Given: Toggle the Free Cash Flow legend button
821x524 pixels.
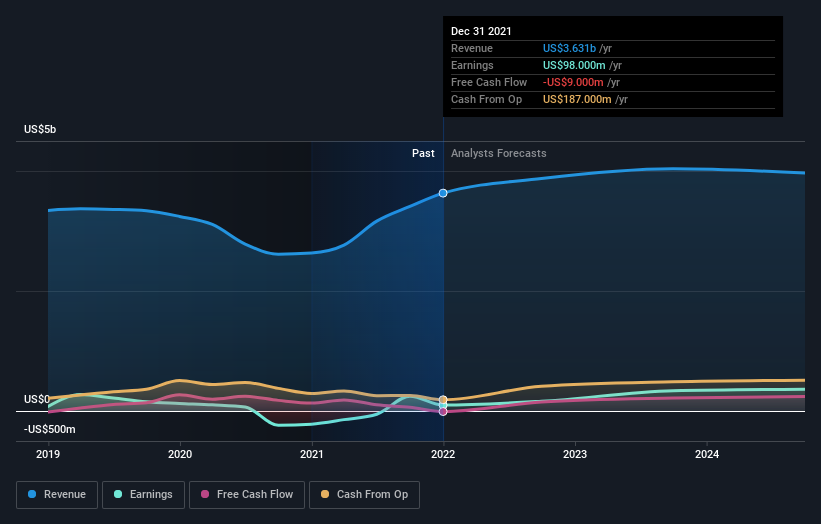Looking at the screenshot, I should (x=247, y=495).
